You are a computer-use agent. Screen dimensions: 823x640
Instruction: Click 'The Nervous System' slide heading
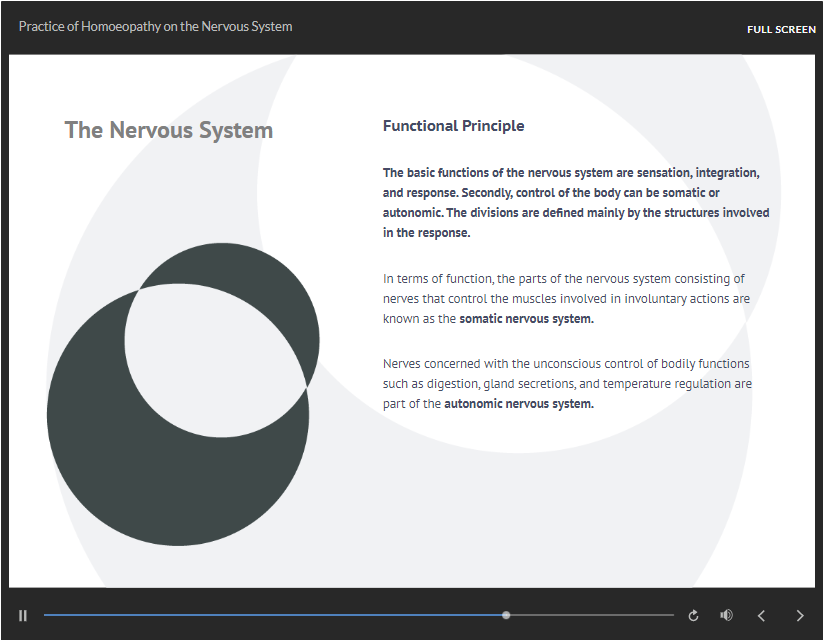[168, 130]
